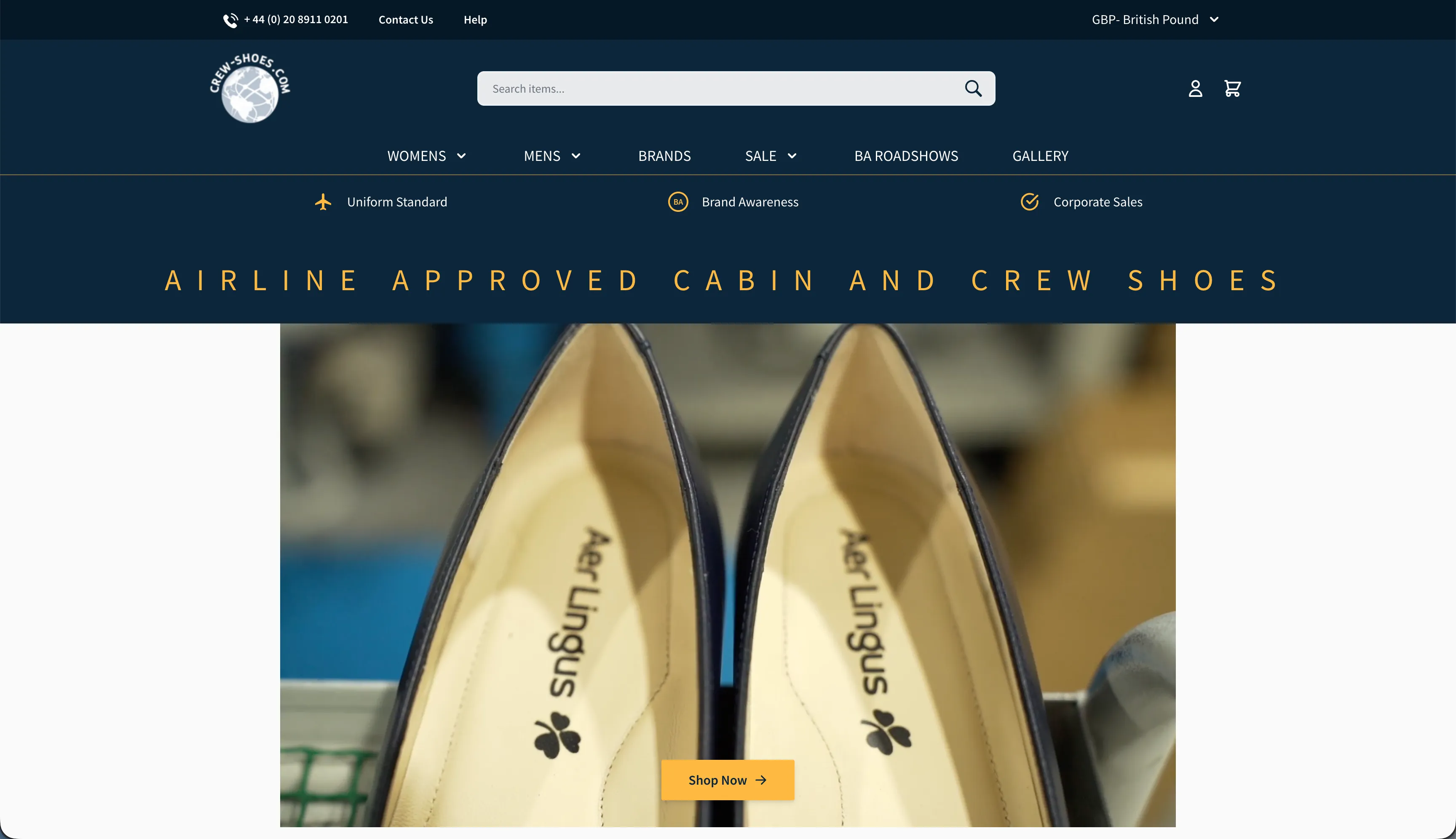Open the shopping cart icon

point(1232,88)
